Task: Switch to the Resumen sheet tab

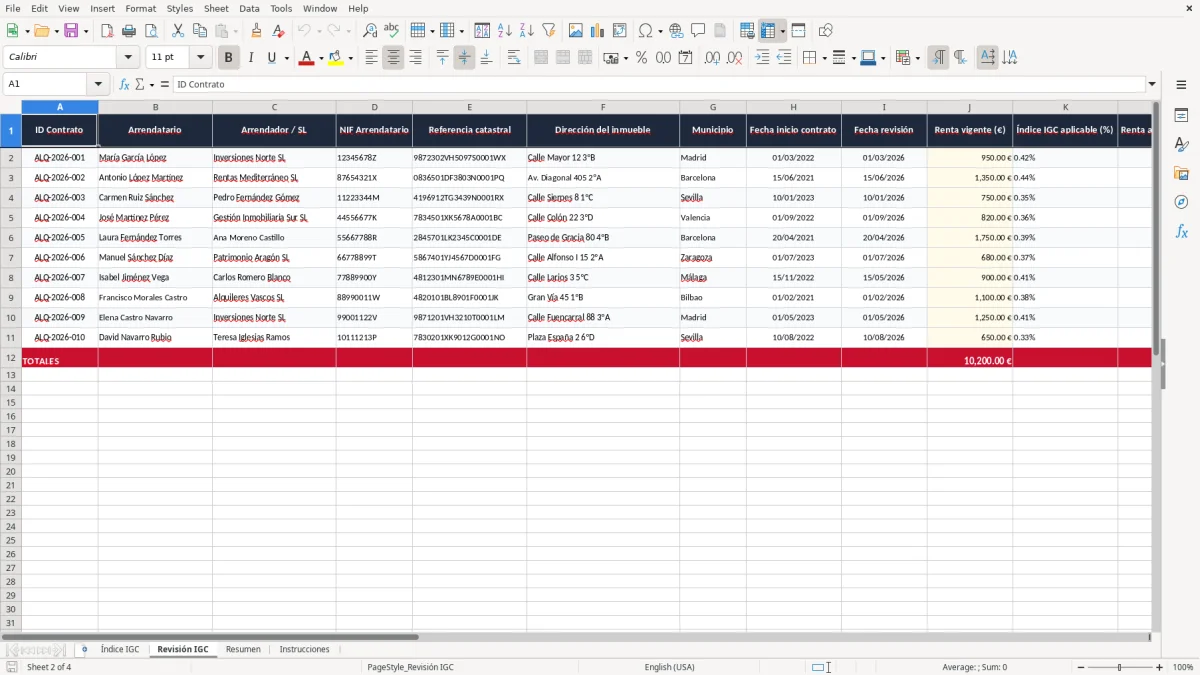Action: coord(243,649)
